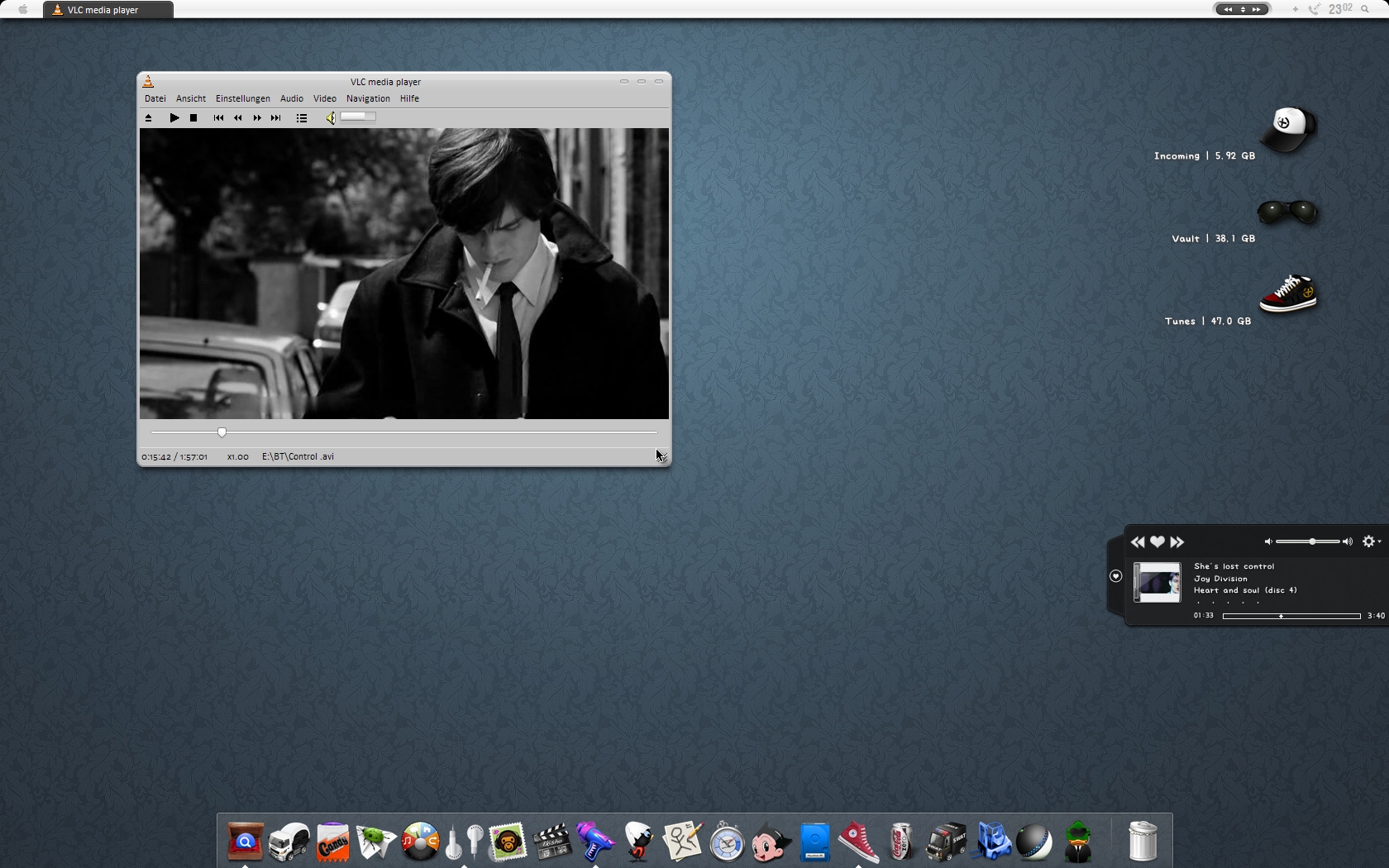Open the Video menu

click(325, 98)
